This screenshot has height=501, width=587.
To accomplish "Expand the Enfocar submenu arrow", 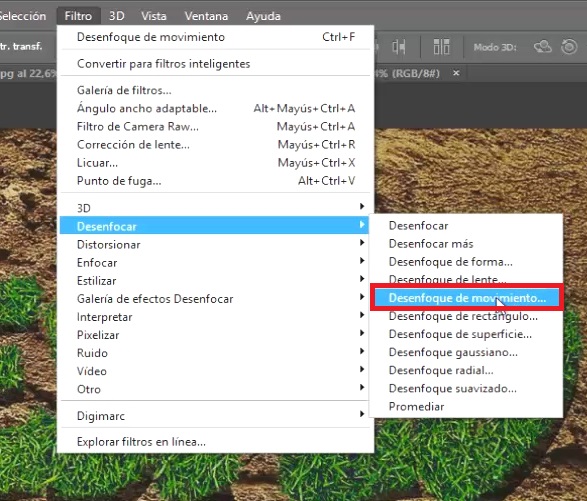I will (x=362, y=261).
